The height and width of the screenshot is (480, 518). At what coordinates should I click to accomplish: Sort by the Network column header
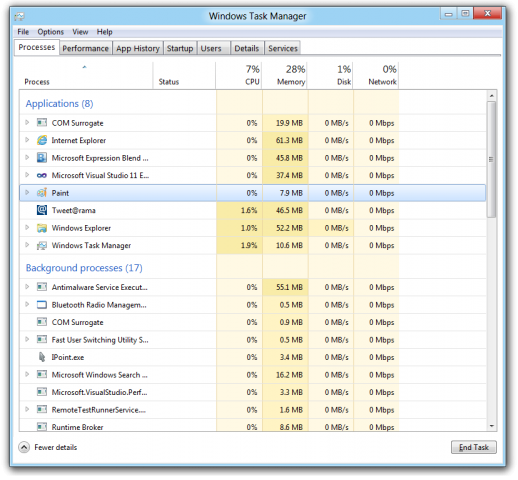coord(376,76)
